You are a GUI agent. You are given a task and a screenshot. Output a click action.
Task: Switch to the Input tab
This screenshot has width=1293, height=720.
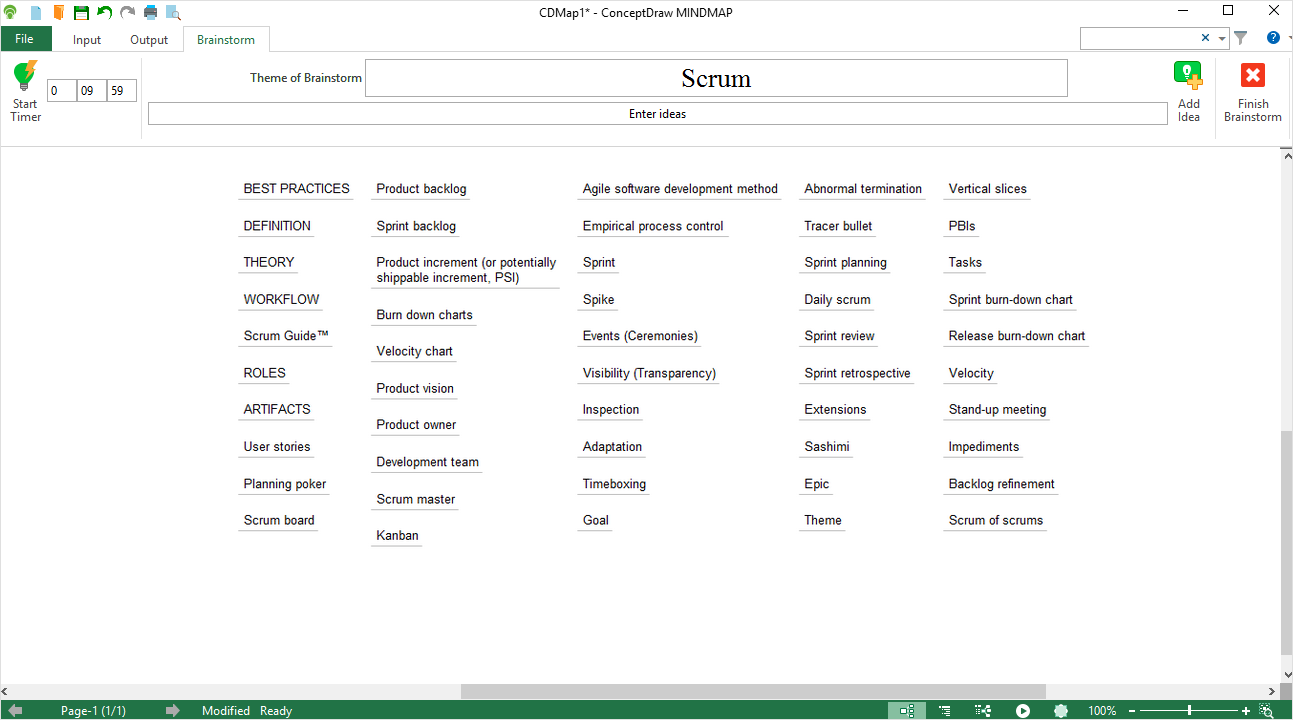tap(87, 40)
